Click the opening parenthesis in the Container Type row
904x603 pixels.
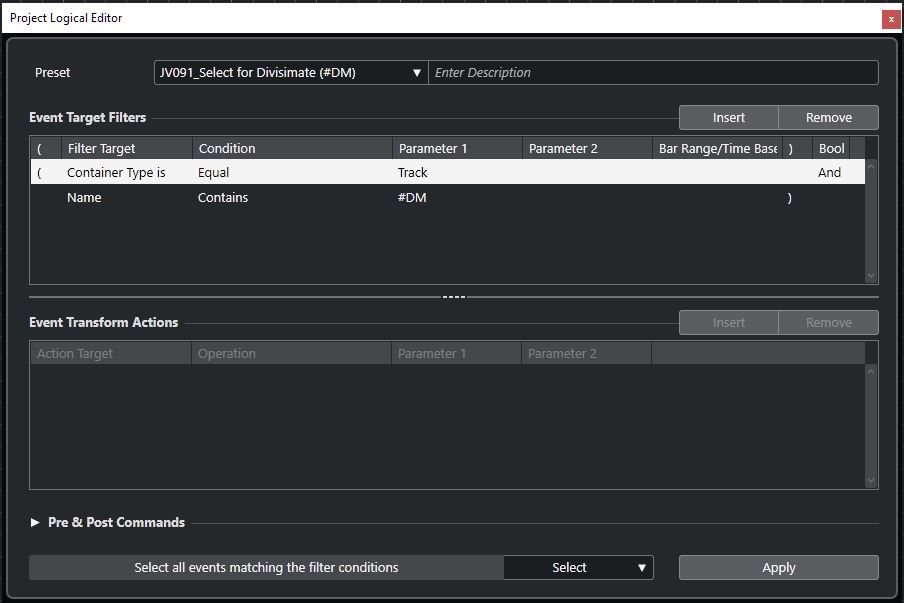(39, 172)
